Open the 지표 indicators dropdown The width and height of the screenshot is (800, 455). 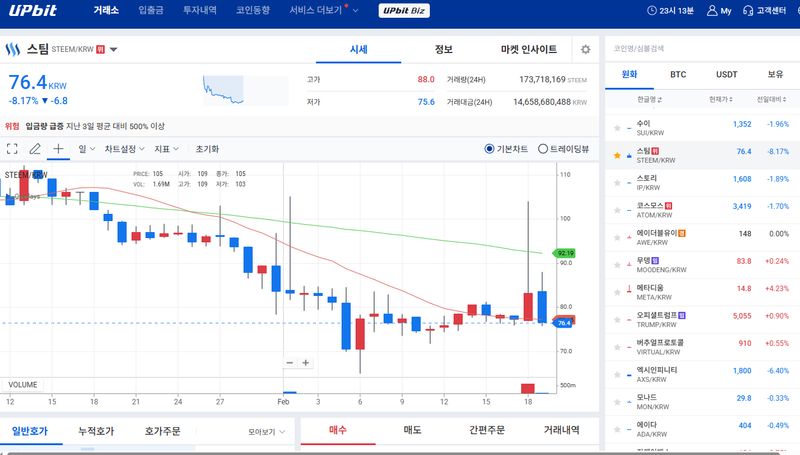pyautogui.click(x=167, y=148)
